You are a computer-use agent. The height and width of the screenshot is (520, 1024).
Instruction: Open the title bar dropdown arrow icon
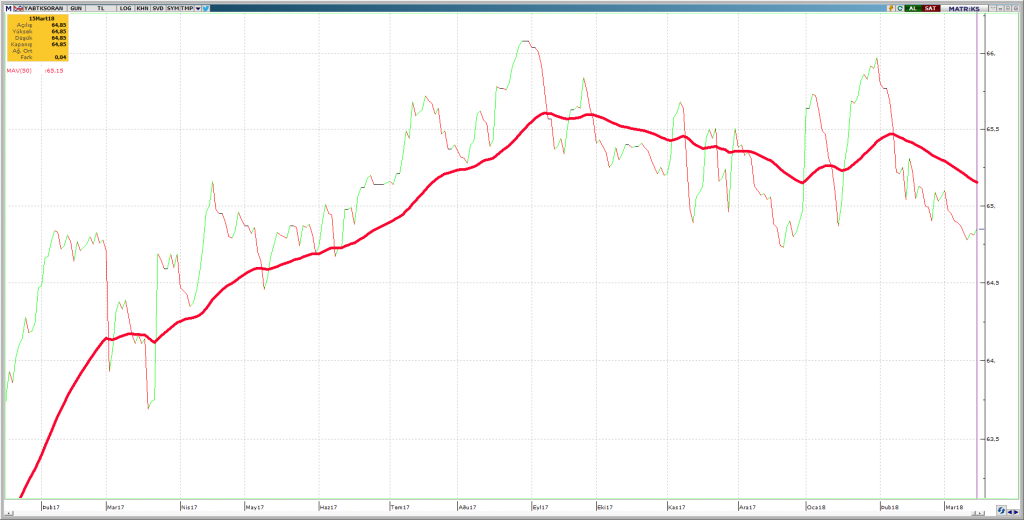click(994, 8)
